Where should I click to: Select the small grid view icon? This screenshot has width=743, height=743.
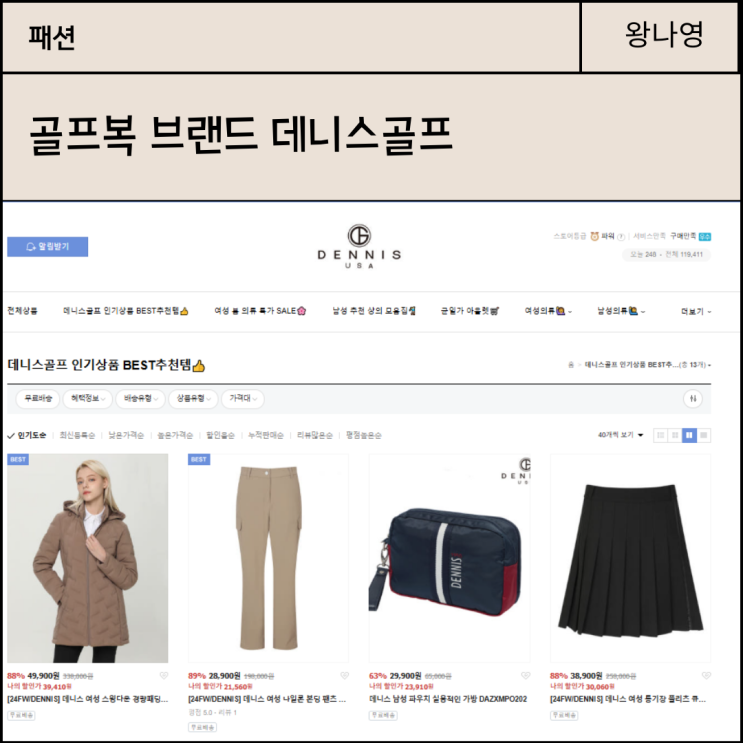(x=675, y=435)
